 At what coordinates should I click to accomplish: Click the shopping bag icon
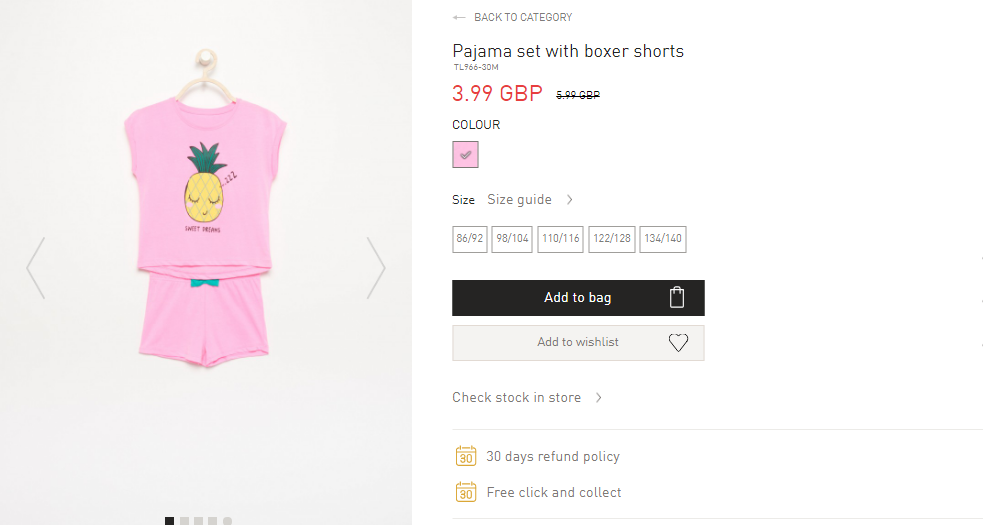point(676,297)
